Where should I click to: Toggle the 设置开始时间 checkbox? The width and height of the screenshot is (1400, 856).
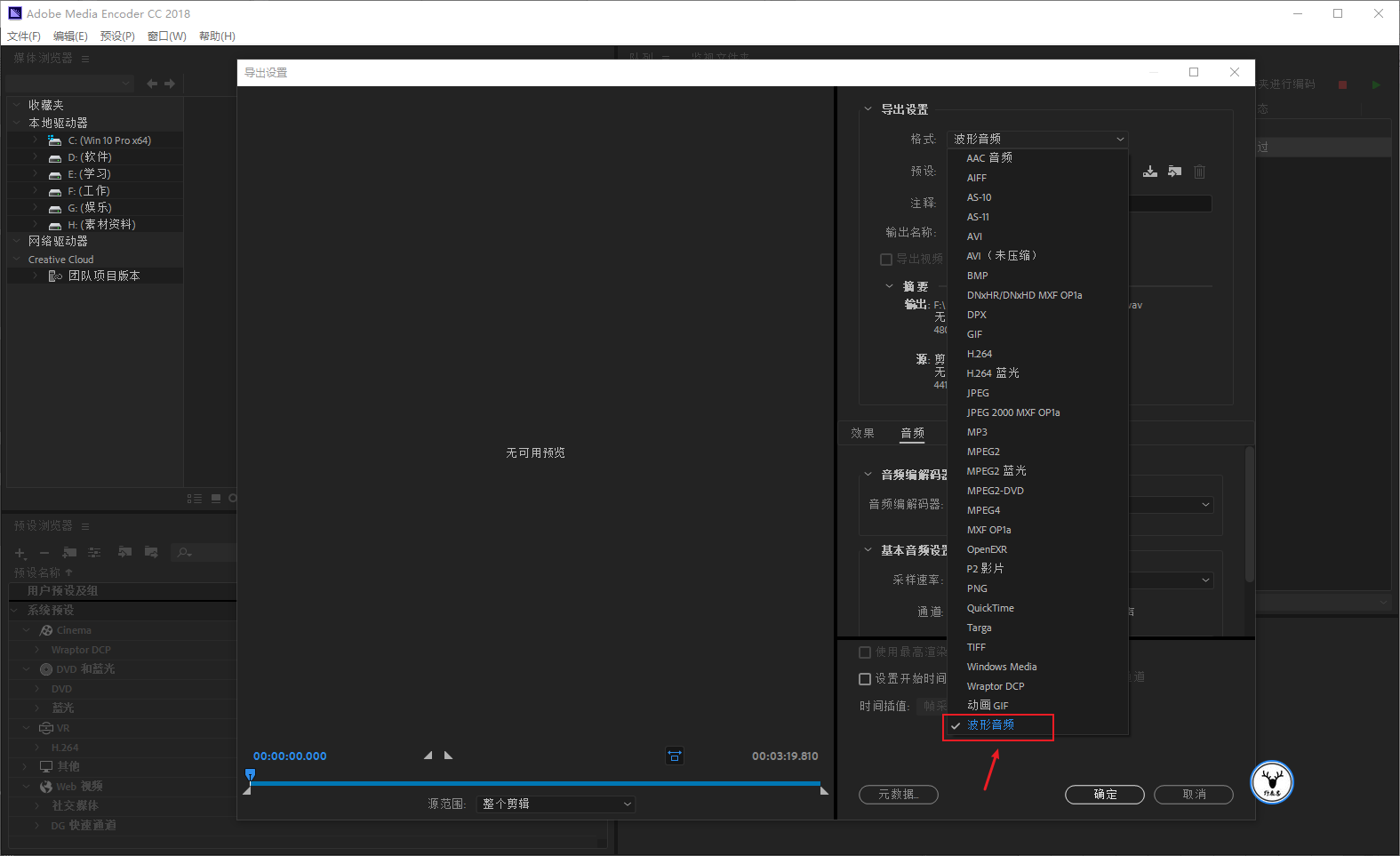[x=865, y=679]
